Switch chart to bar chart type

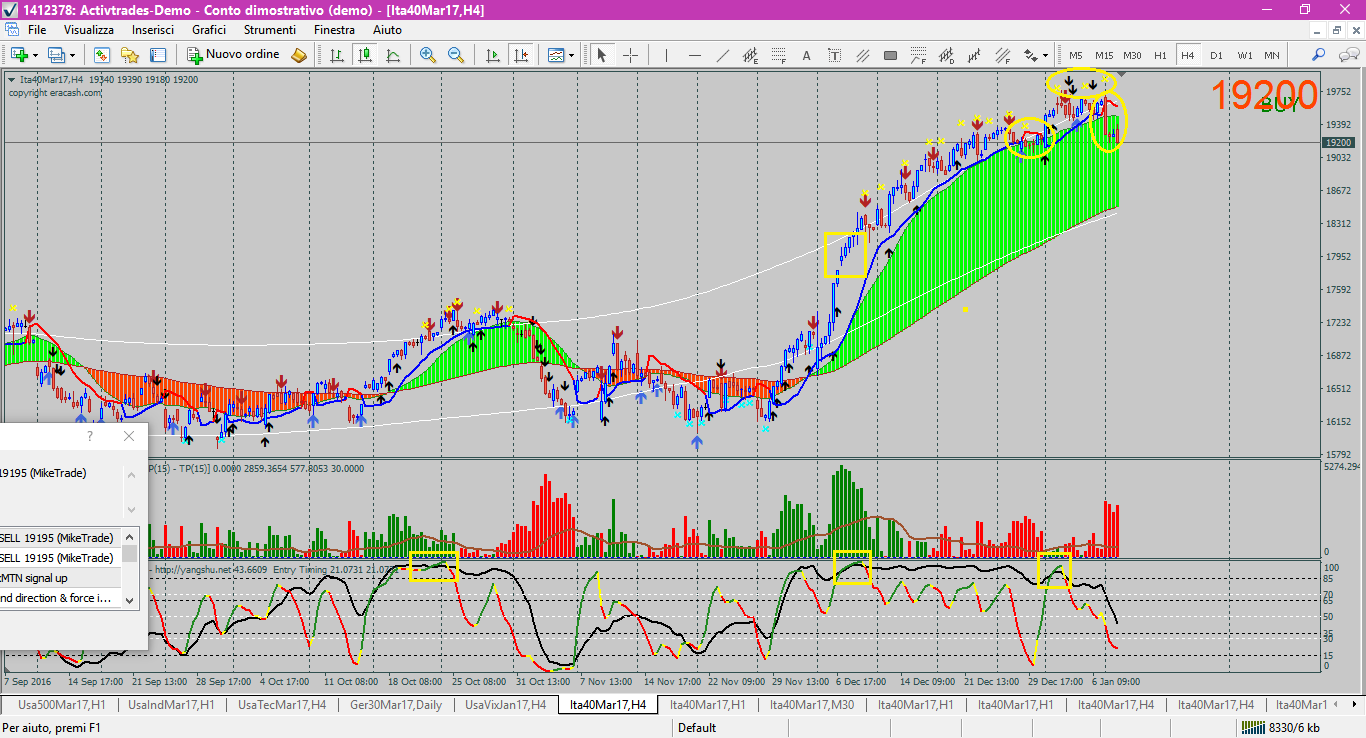tap(337, 55)
